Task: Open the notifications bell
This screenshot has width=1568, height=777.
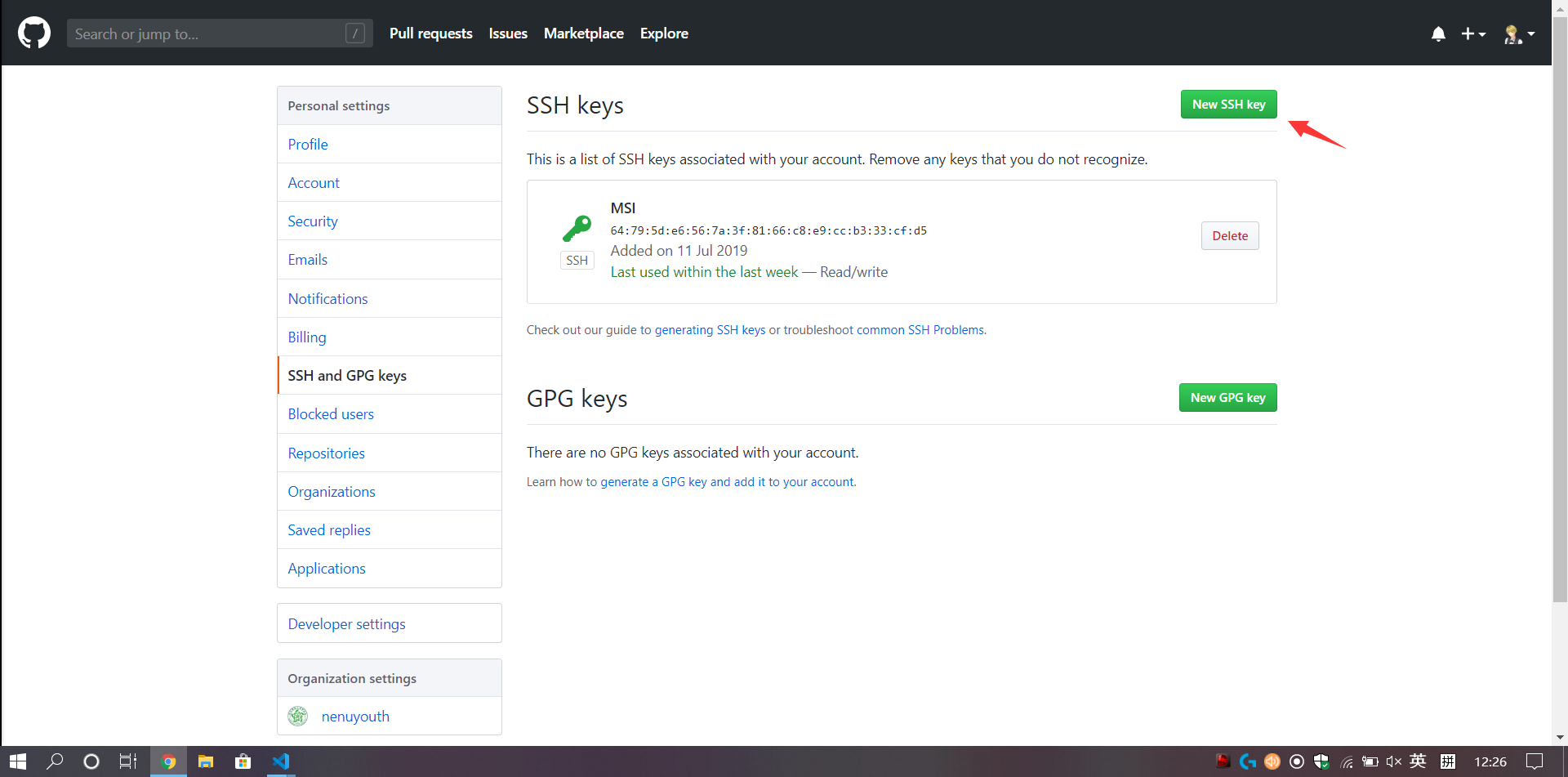Action: [x=1437, y=33]
